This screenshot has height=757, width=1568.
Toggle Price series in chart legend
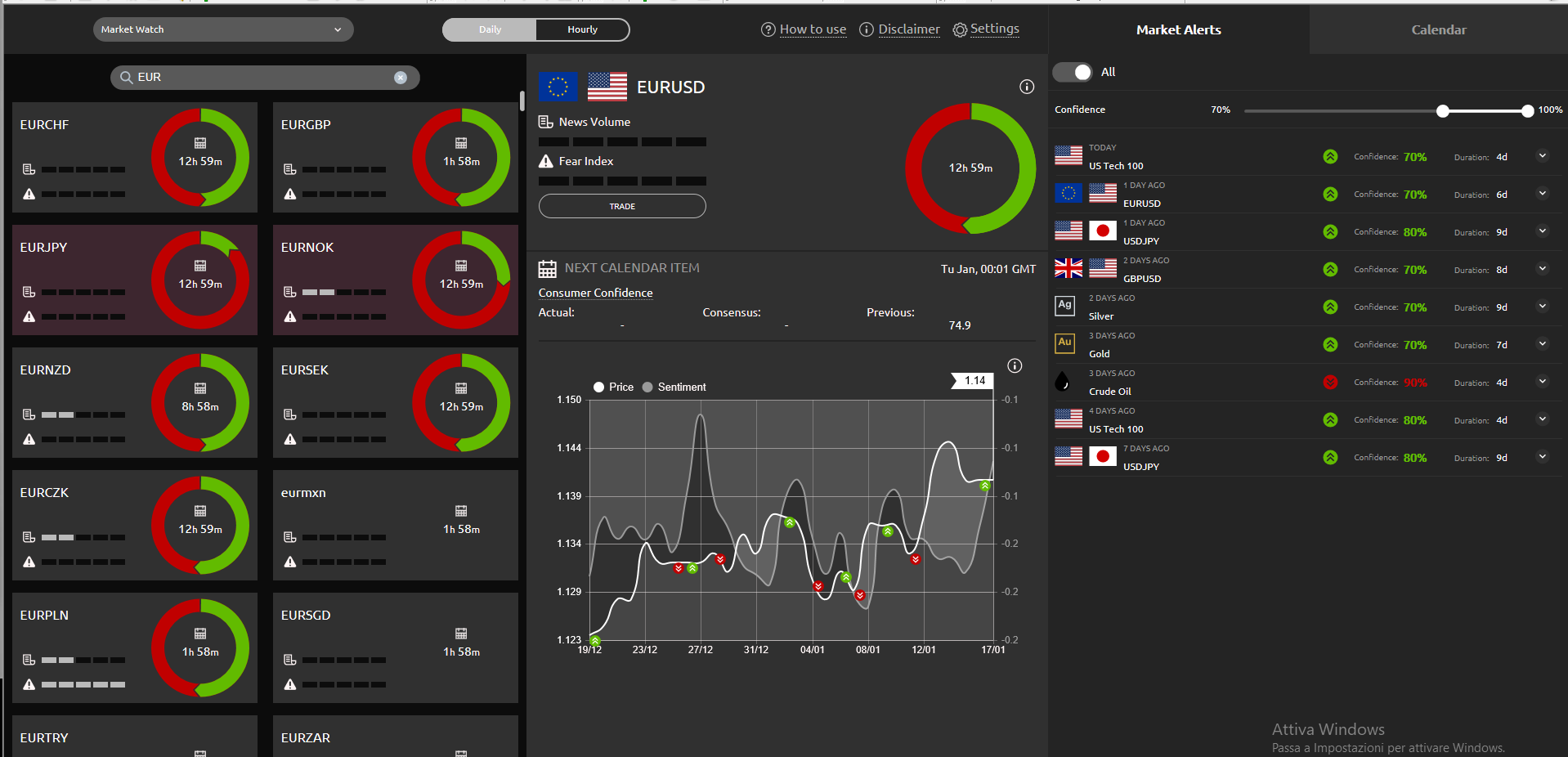(613, 387)
